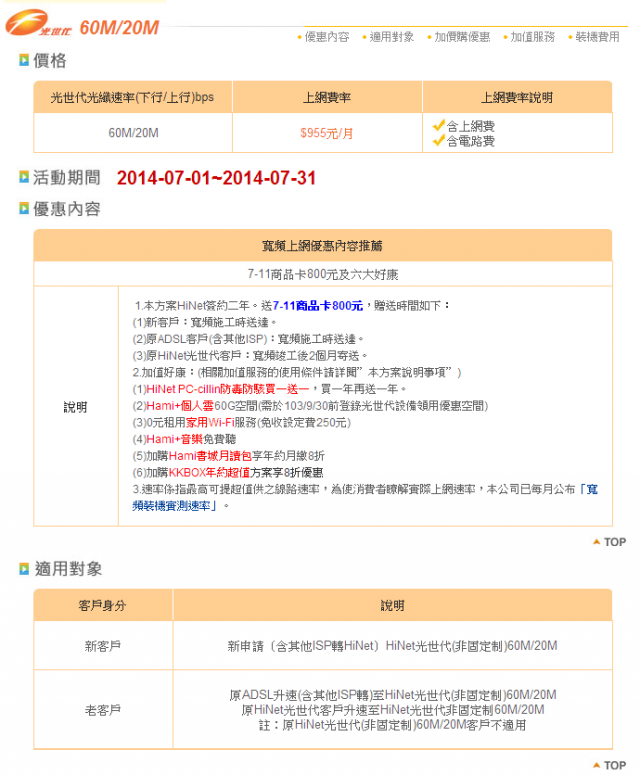Open the 7-11商品卡800元 blue link
640x776 pixels.
pos(318,306)
